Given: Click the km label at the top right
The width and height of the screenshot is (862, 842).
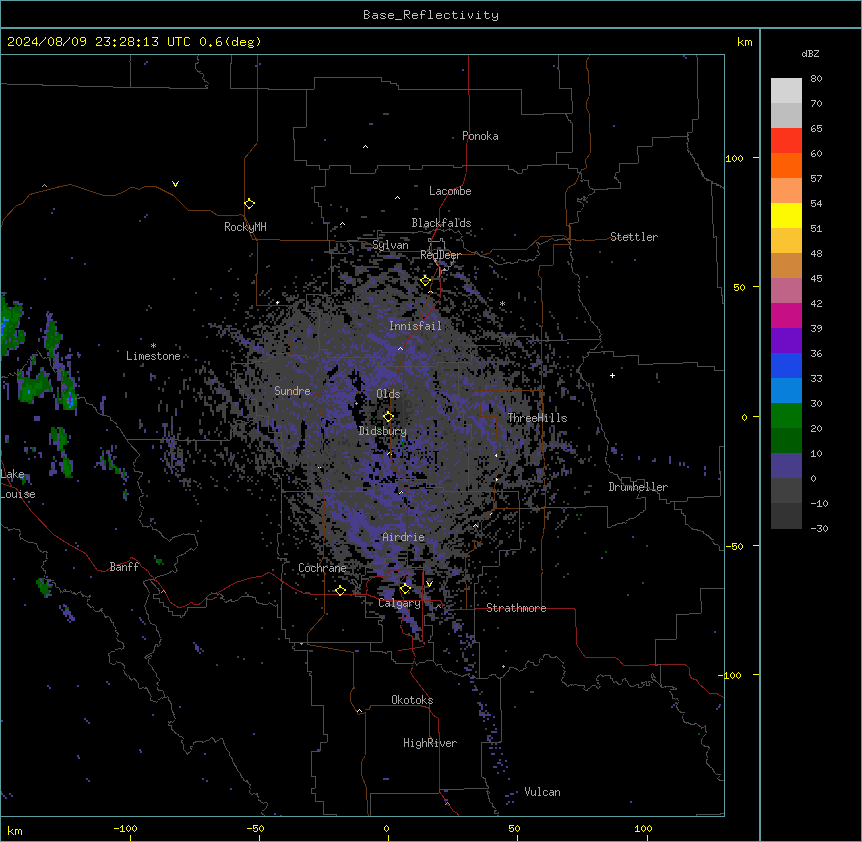Looking at the screenshot, I should (x=744, y=42).
